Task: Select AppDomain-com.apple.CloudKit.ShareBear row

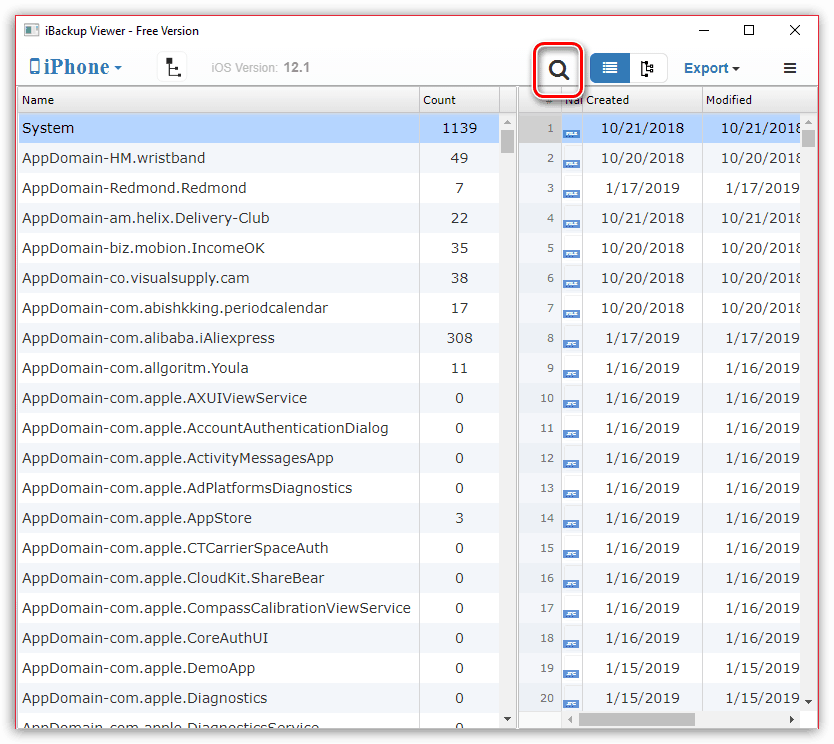Action: [x=259, y=578]
